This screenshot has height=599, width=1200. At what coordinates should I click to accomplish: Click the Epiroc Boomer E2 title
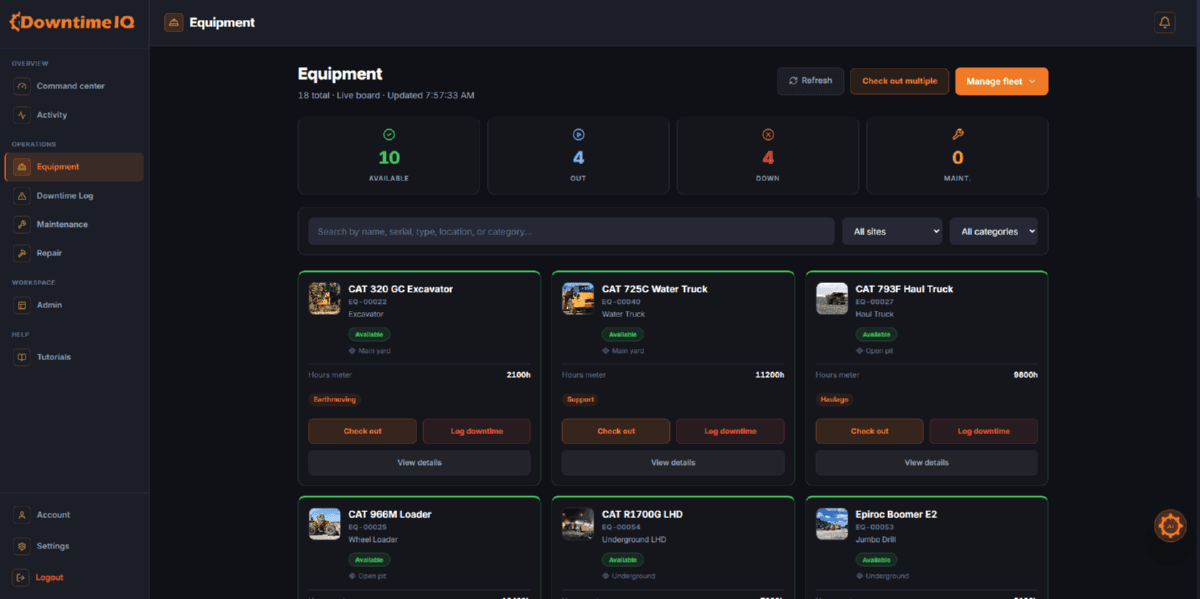[896, 514]
